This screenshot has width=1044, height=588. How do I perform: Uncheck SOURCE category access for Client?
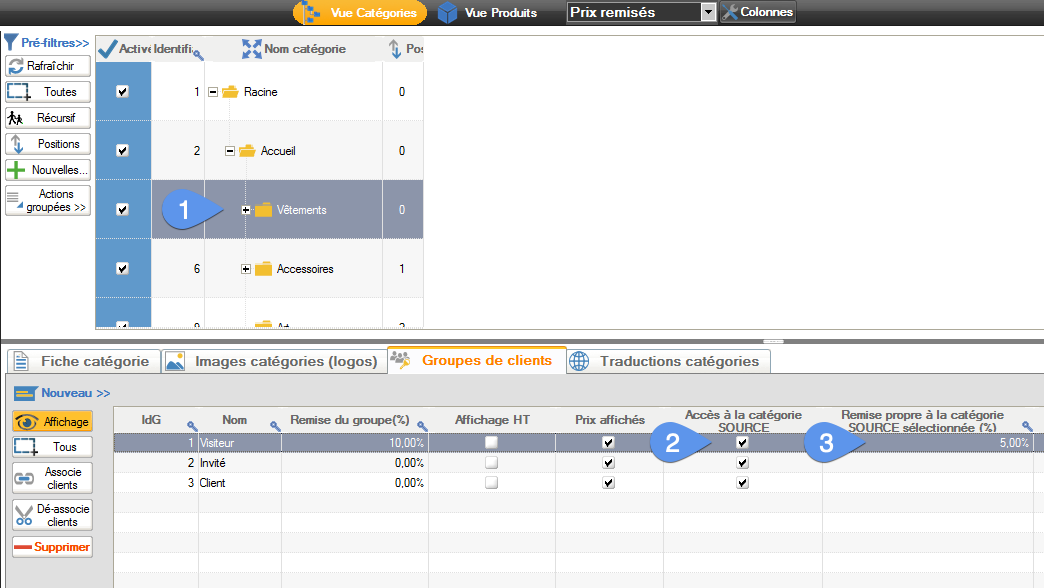(742, 483)
